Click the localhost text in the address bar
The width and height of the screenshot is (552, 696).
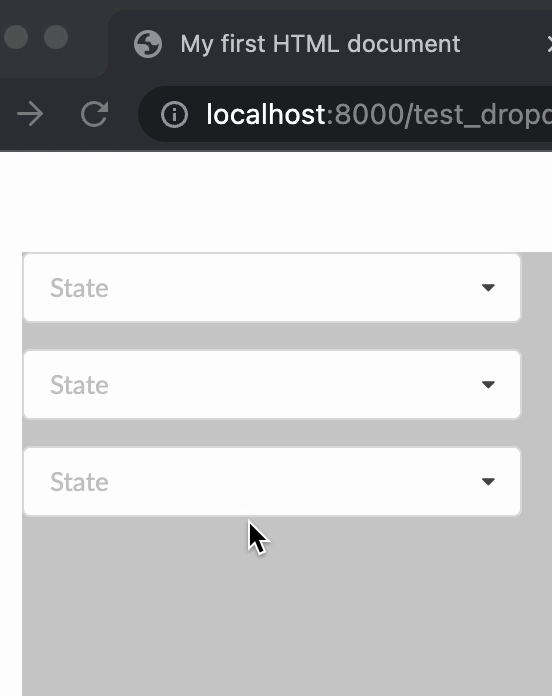coord(266,115)
